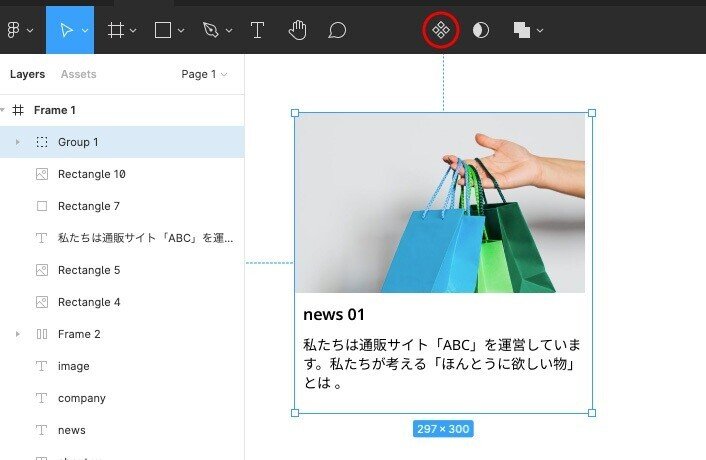Open main menu dropdown arrow
The image size is (706, 460).
pyautogui.click(x=30, y=31)
